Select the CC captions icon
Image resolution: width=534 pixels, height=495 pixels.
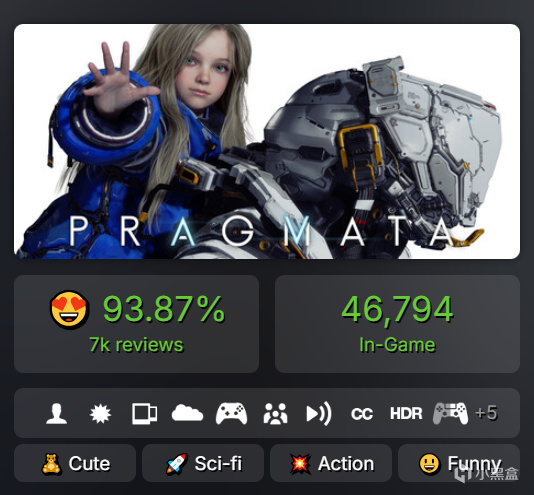tap(362, 414)
